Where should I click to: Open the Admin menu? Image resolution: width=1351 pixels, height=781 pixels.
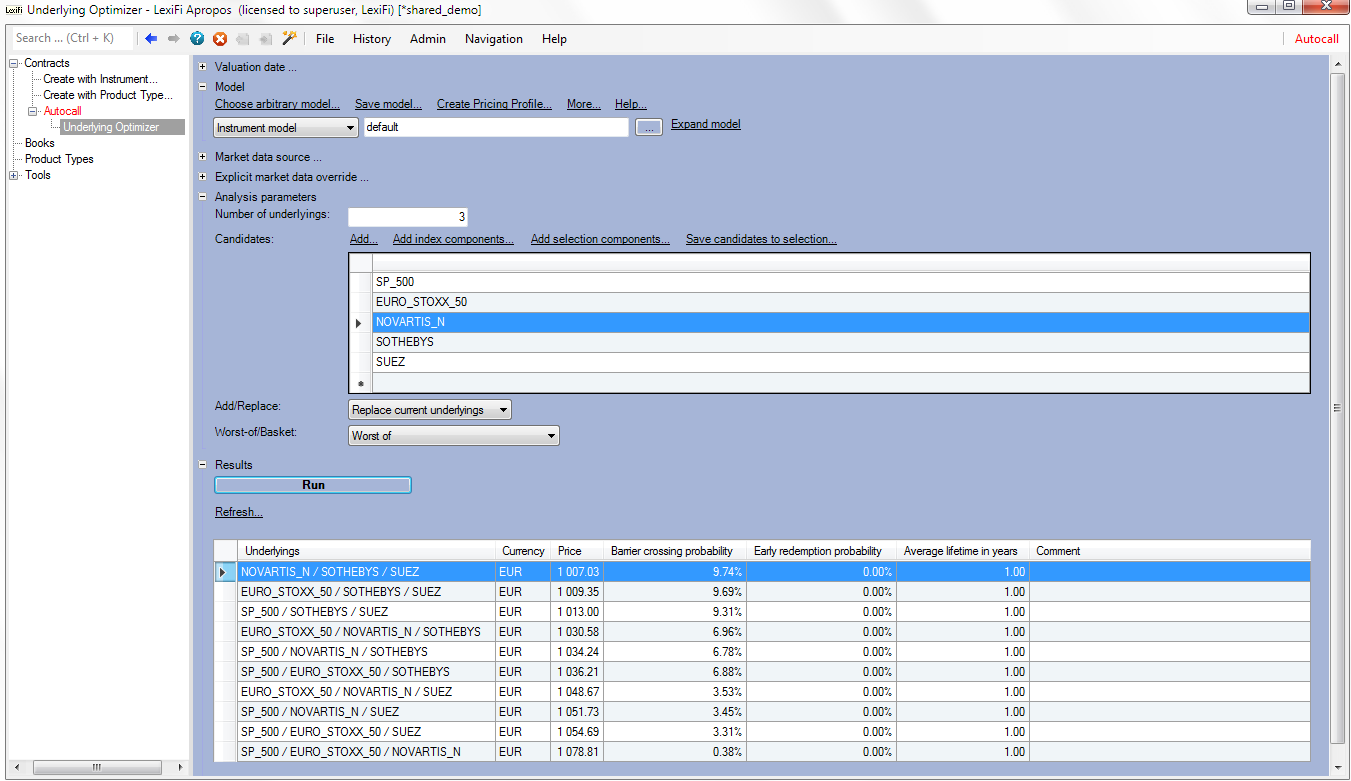tap(428, 39)
